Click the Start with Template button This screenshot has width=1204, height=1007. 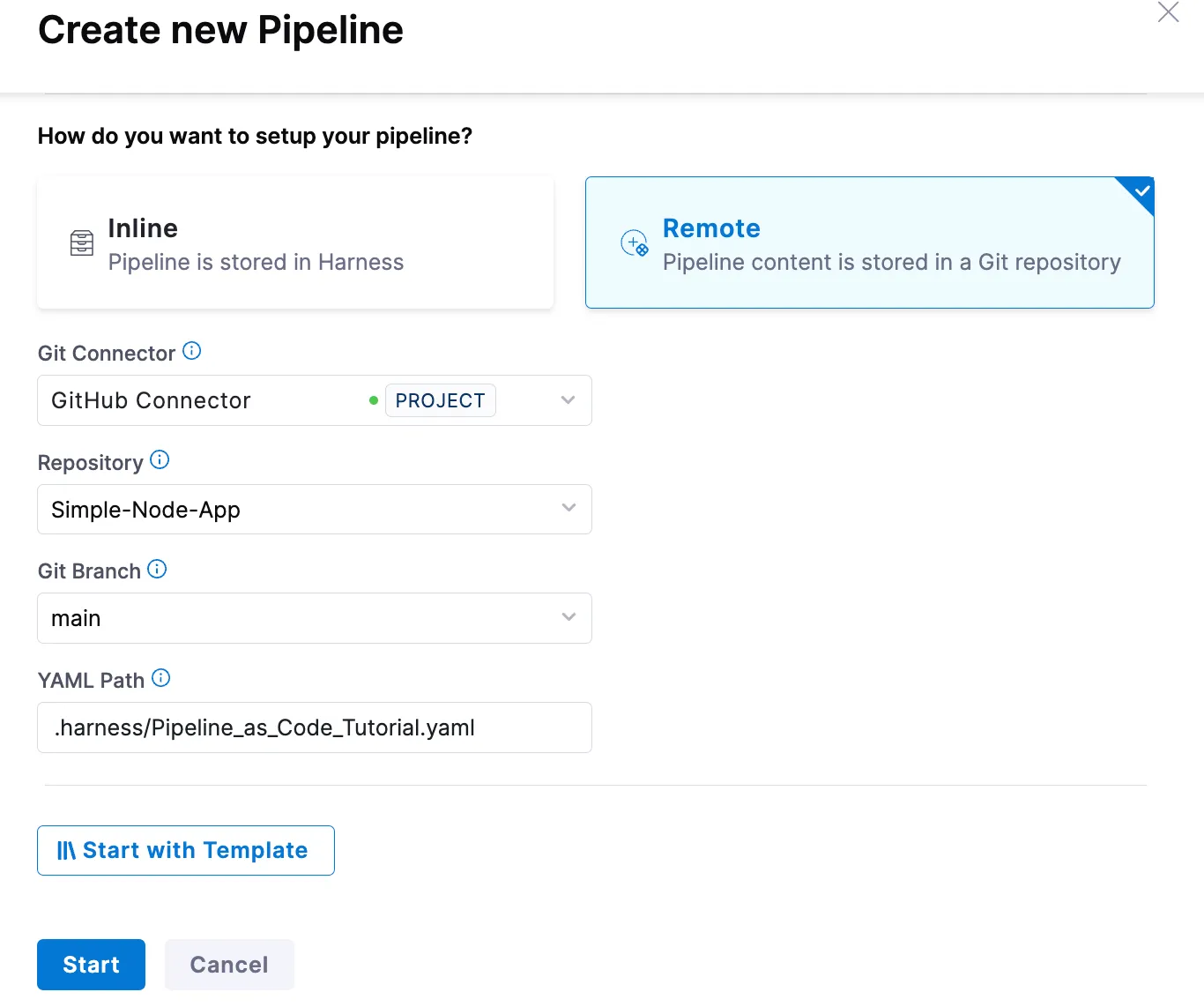point(185,850)
